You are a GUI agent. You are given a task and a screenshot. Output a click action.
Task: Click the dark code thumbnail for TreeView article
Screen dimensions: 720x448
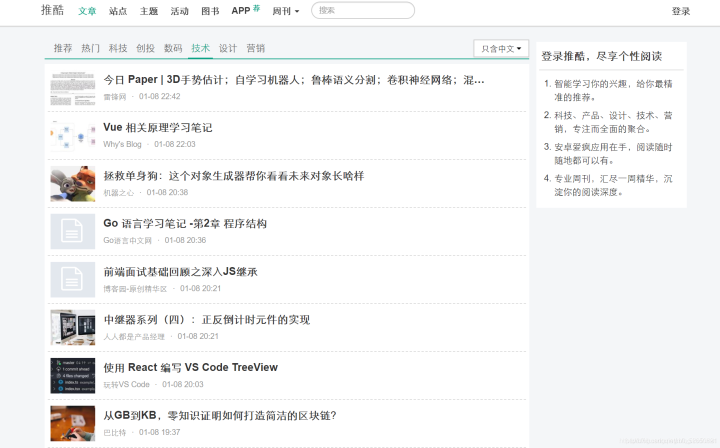(x=73, y=375)
